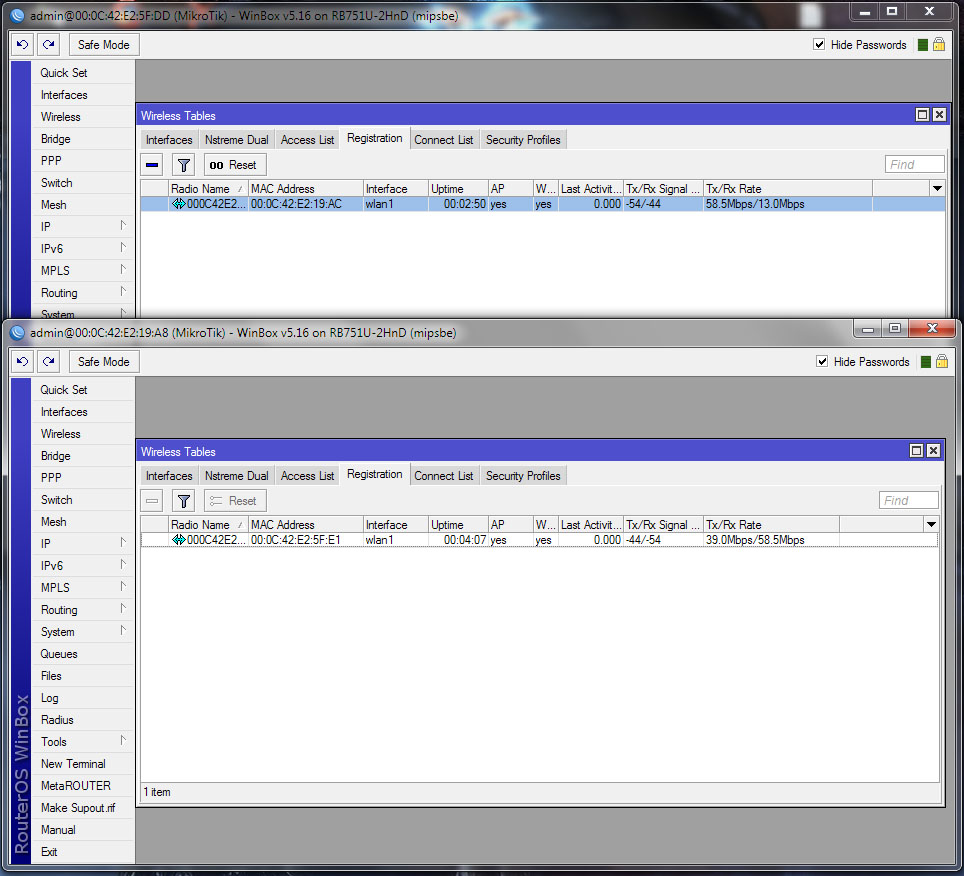Close the bottom Wireless Tables panel

[933, 451]
